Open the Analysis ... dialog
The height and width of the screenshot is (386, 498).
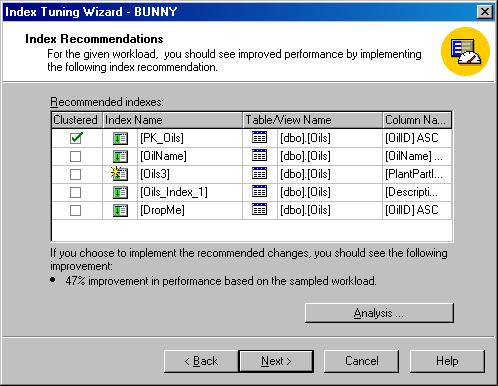(x=379, y=313)
